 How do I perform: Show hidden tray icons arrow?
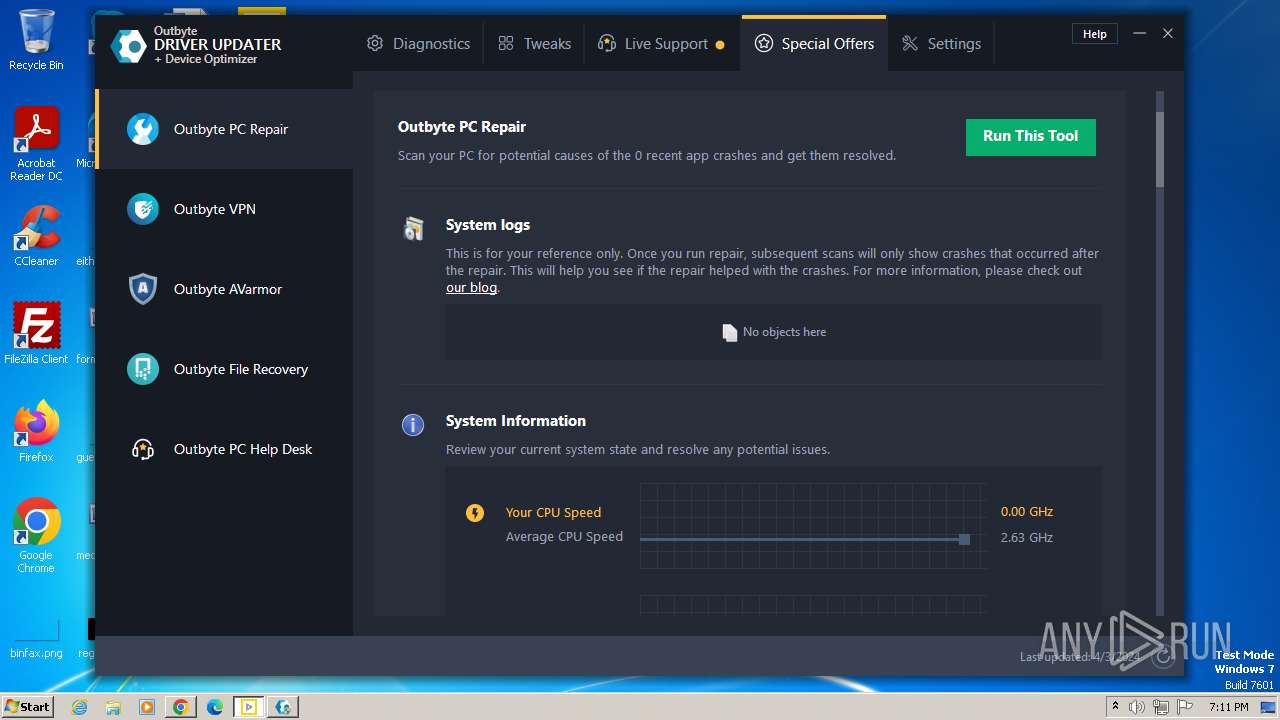click(1116, 707)
